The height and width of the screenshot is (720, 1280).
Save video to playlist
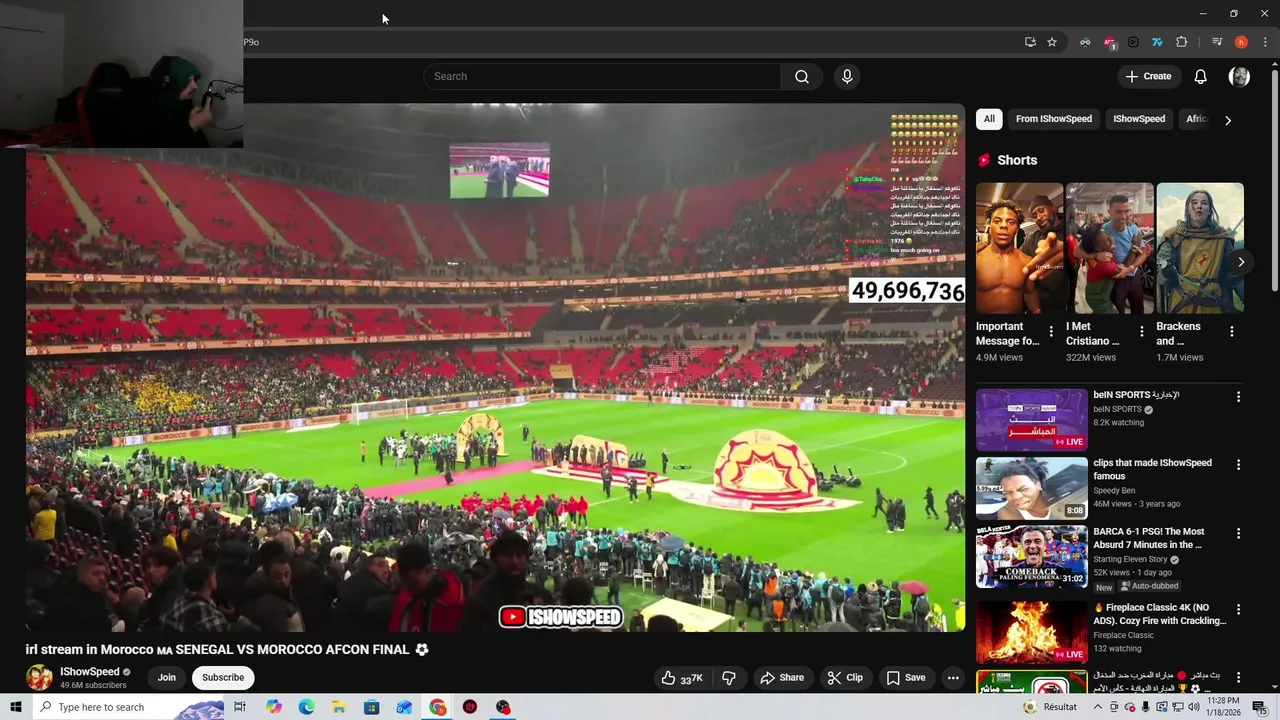[x=905, y=678]
